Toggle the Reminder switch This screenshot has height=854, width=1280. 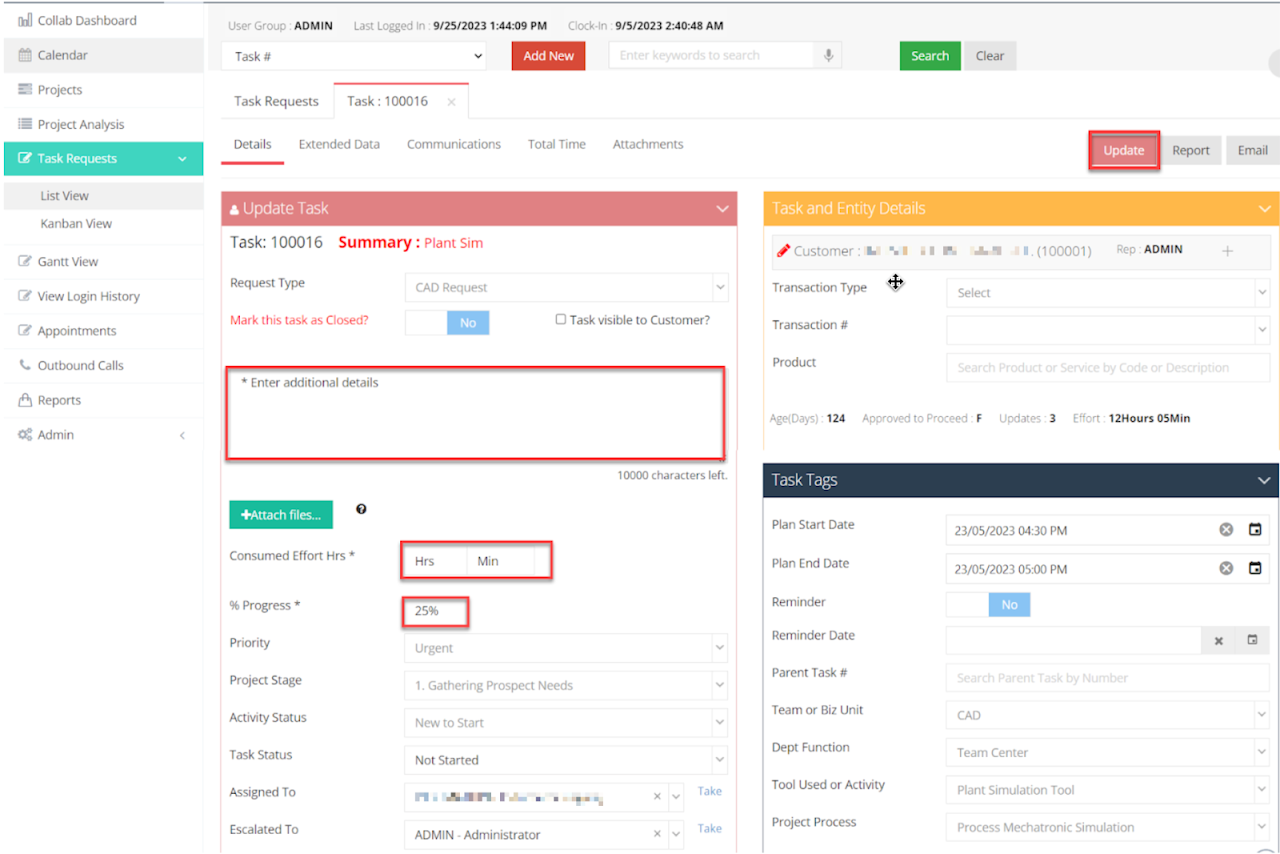point(988,605)
